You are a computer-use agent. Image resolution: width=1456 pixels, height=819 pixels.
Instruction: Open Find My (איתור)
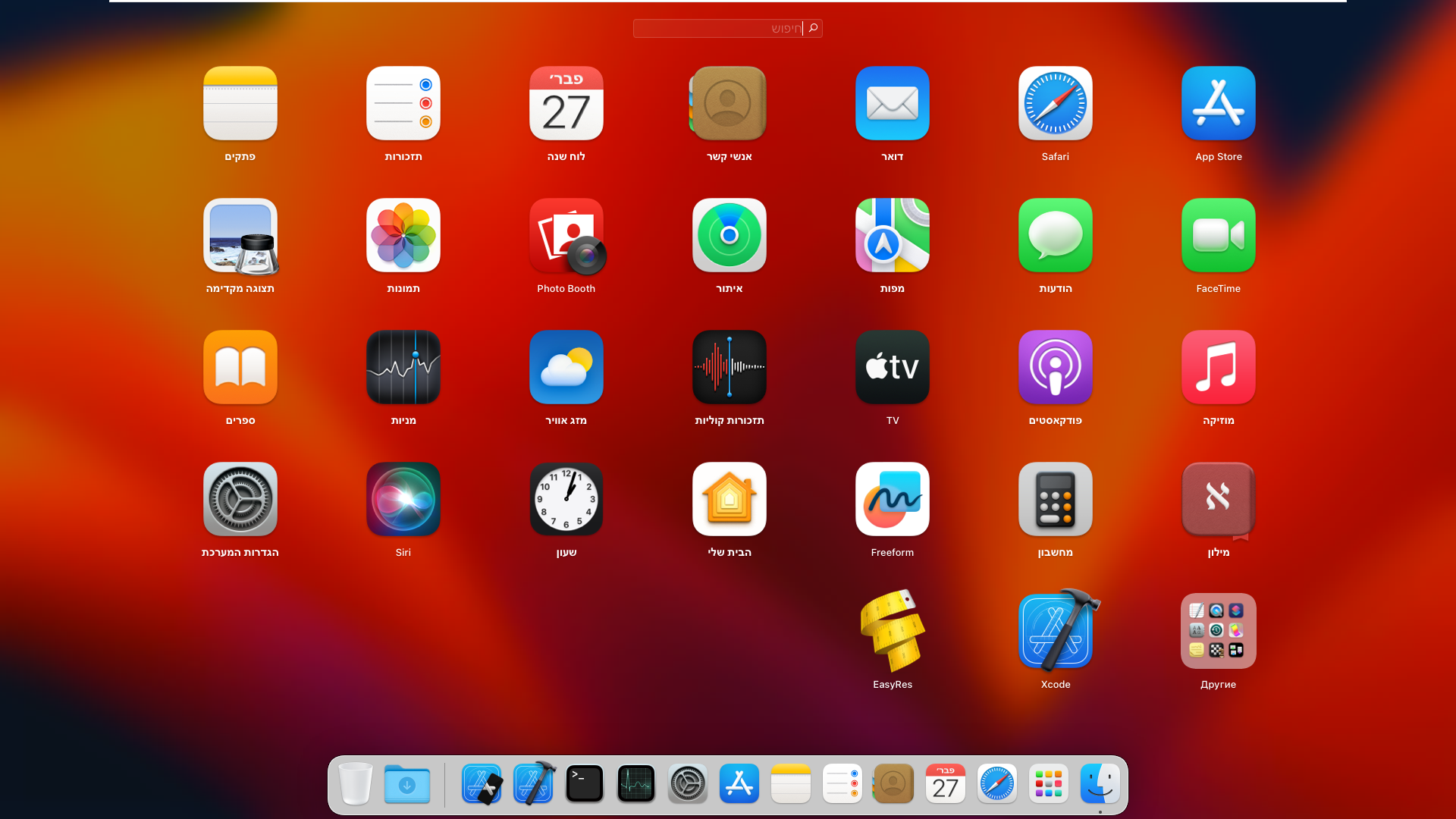(x=730, y=235)
